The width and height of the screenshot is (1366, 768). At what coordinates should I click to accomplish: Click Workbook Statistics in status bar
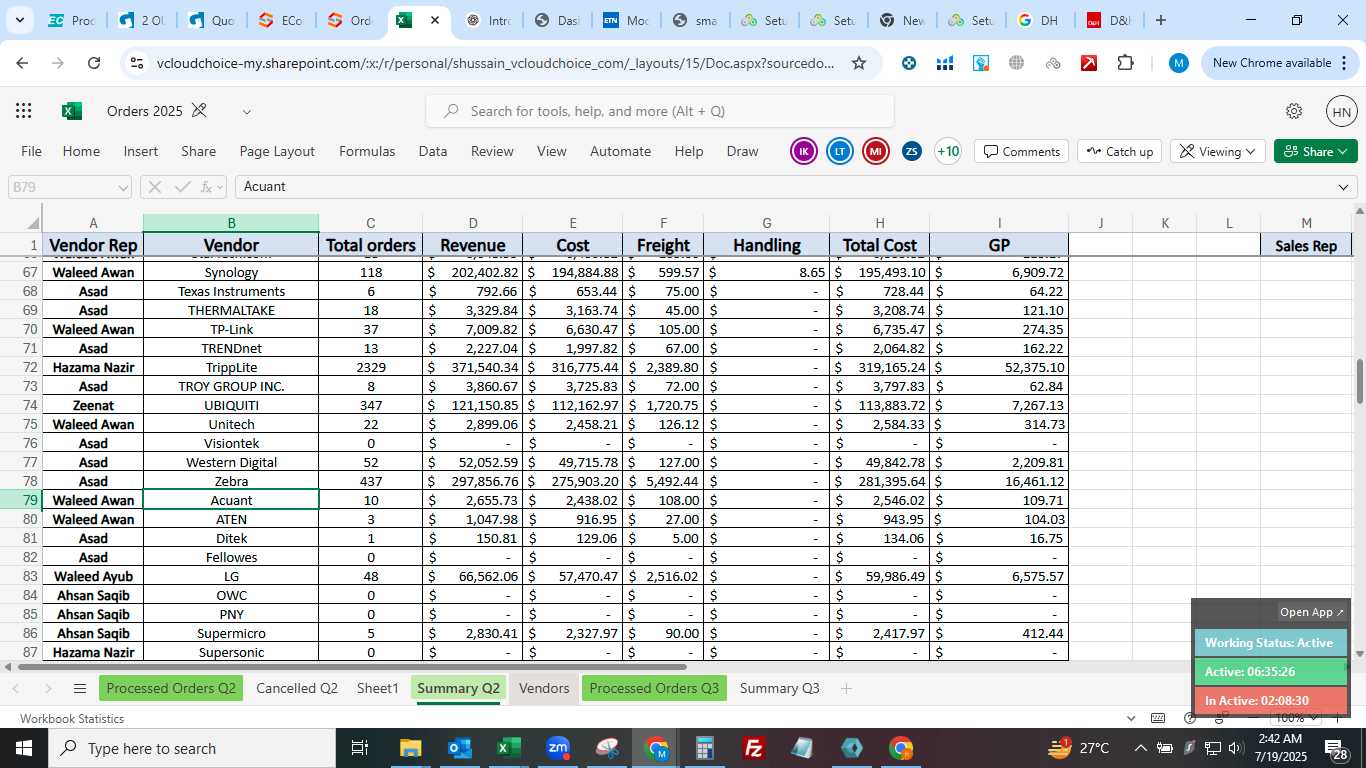click(x=72, y=718)
